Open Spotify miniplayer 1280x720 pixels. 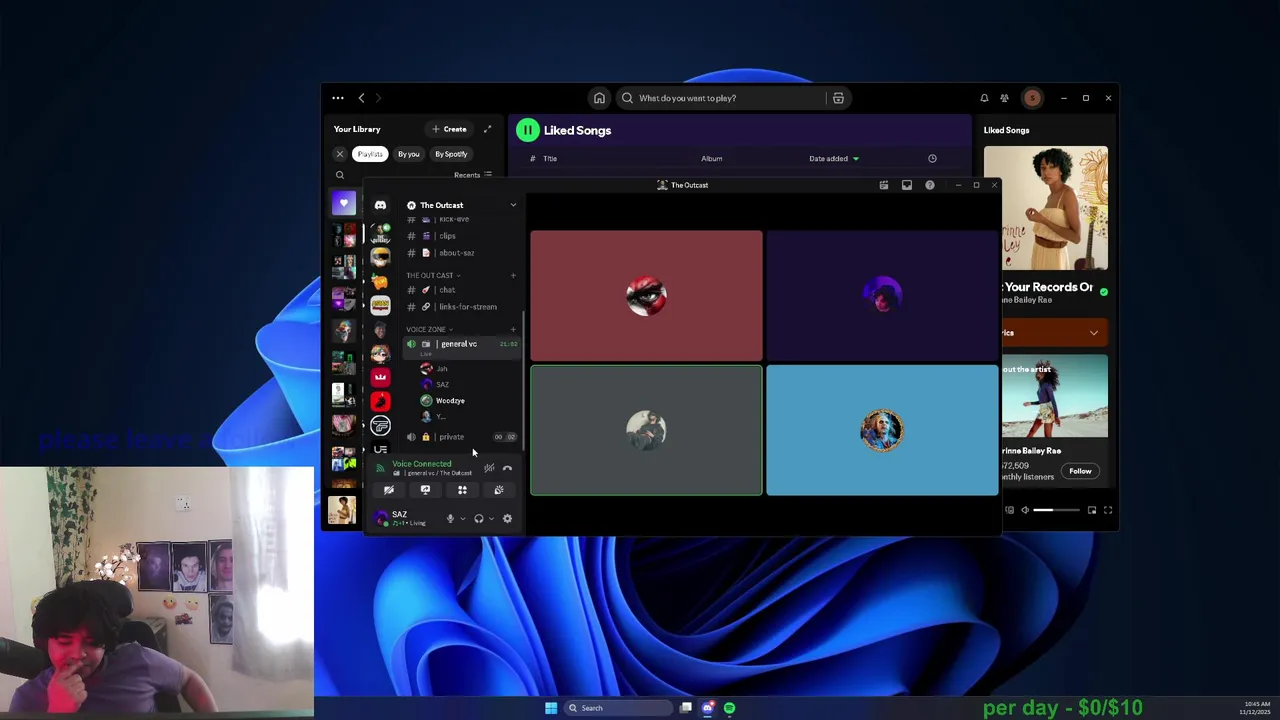(1092, 510)
